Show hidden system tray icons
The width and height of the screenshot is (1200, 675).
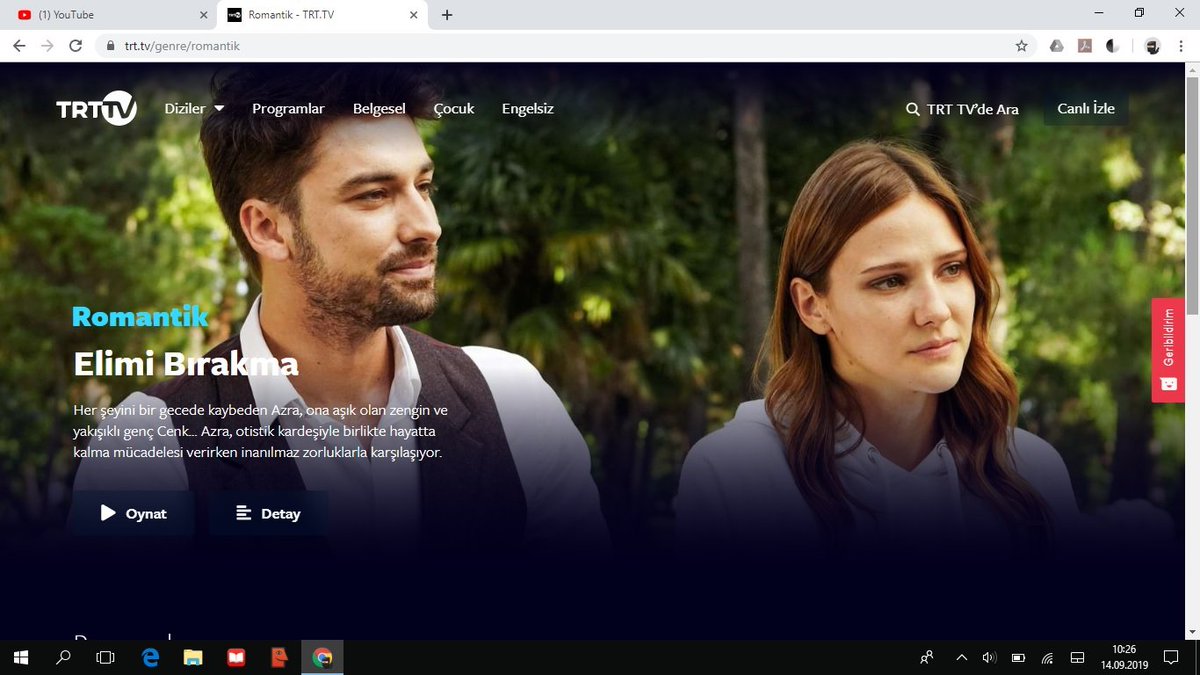coord(962,657)
